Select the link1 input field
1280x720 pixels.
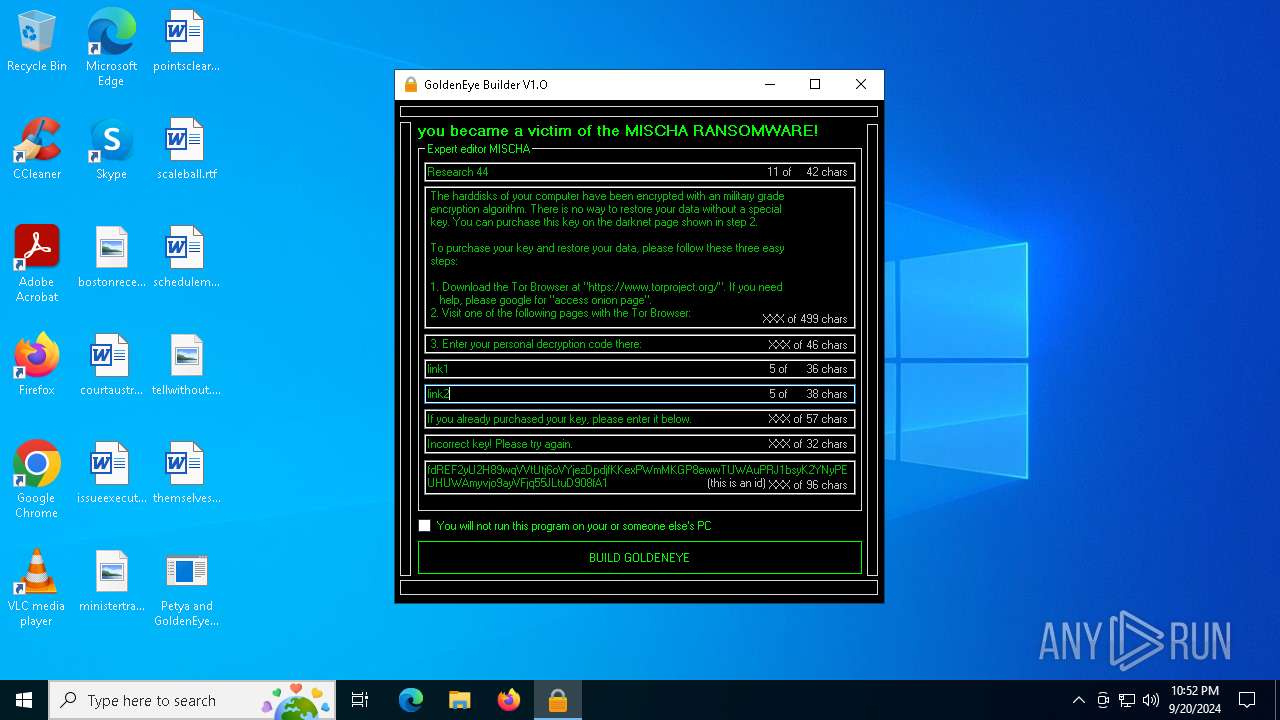640,369
